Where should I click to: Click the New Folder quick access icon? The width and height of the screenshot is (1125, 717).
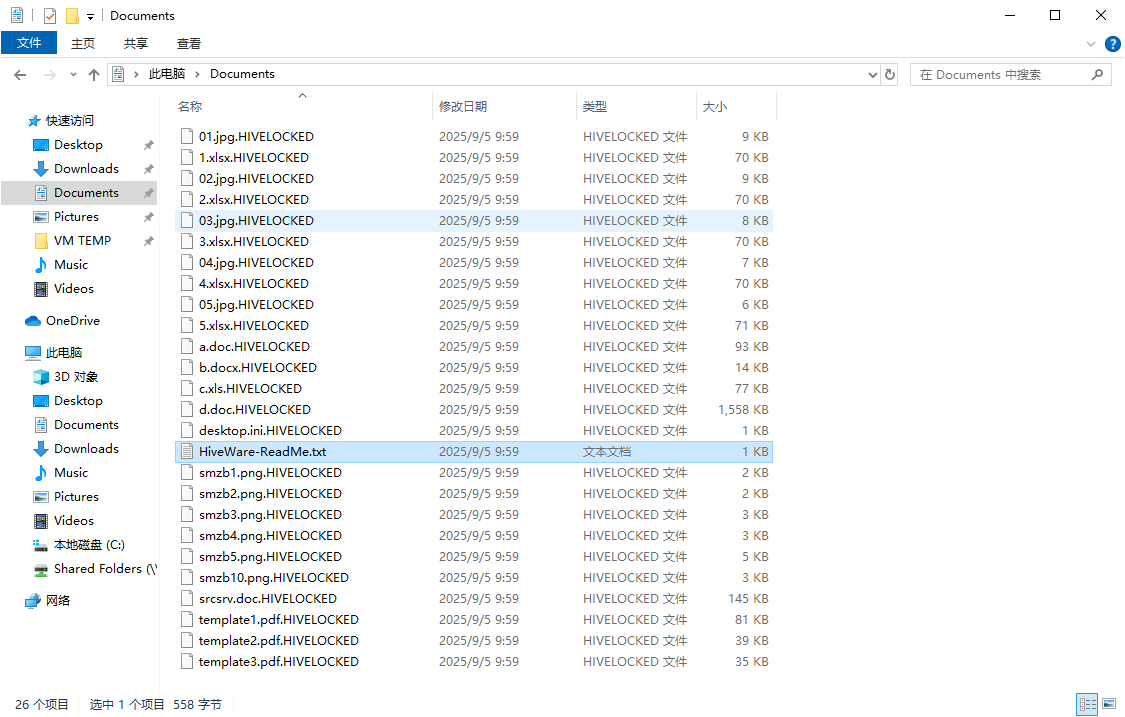tap(72, 16)
